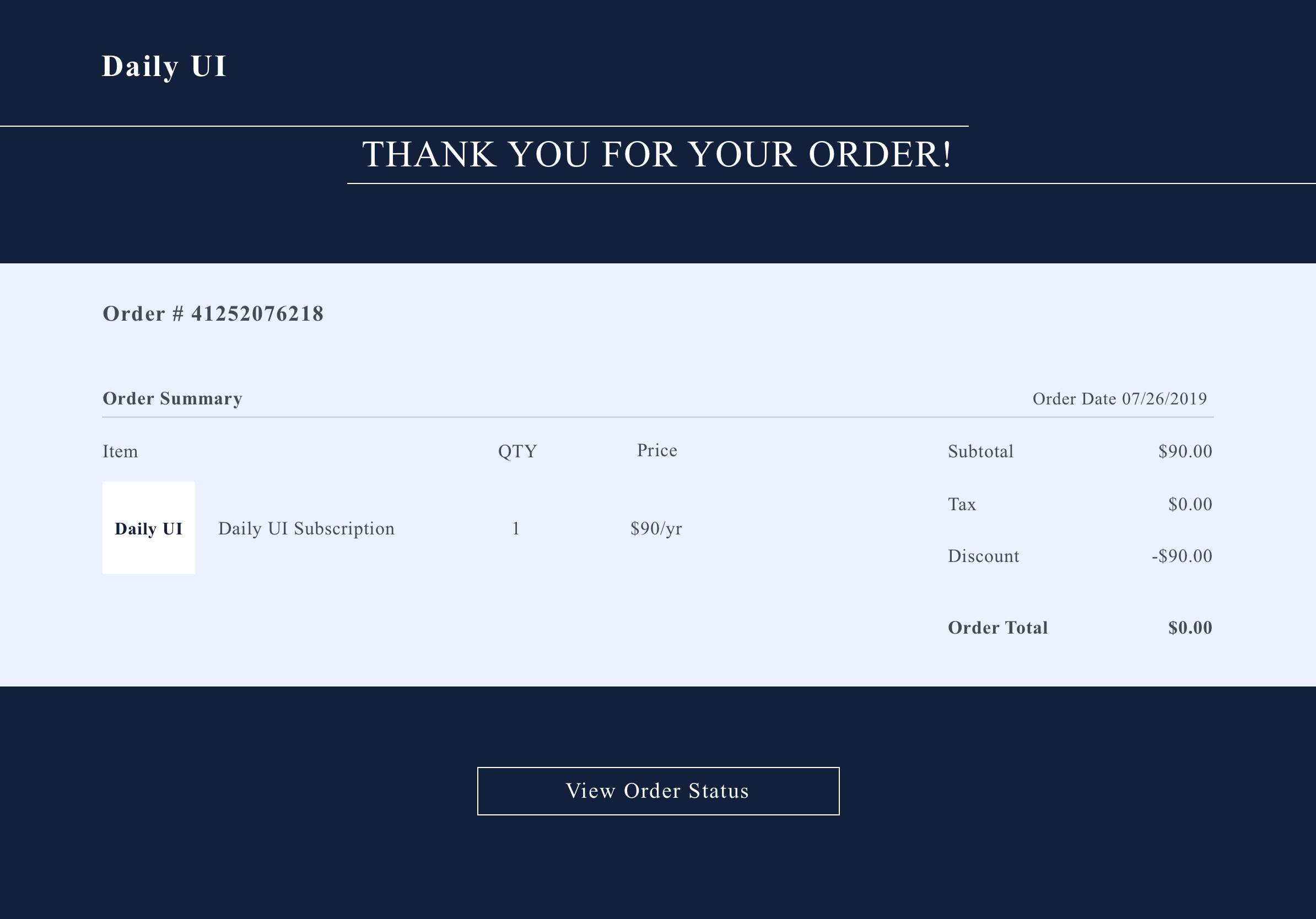Screen dimensions: 1316x919
Task: Click the View Order Status button
Action: coord(658,791)
